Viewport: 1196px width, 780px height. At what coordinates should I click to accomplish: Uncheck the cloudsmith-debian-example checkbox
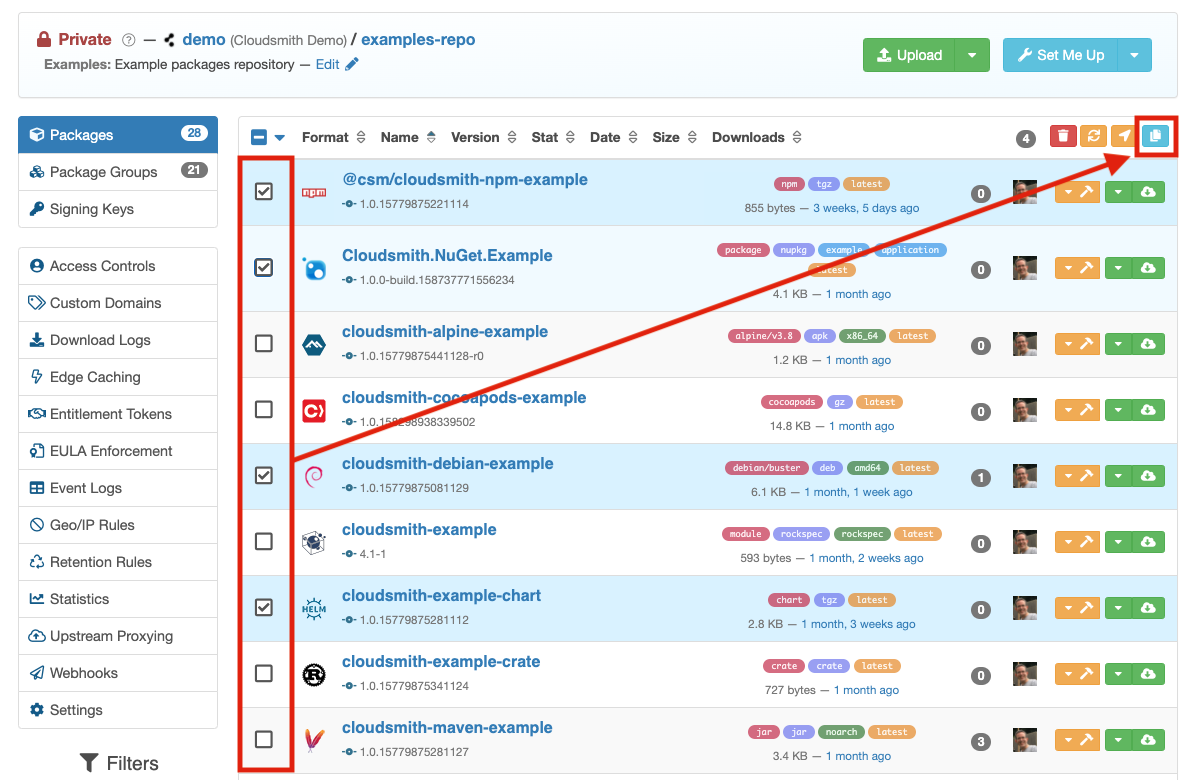264,476
